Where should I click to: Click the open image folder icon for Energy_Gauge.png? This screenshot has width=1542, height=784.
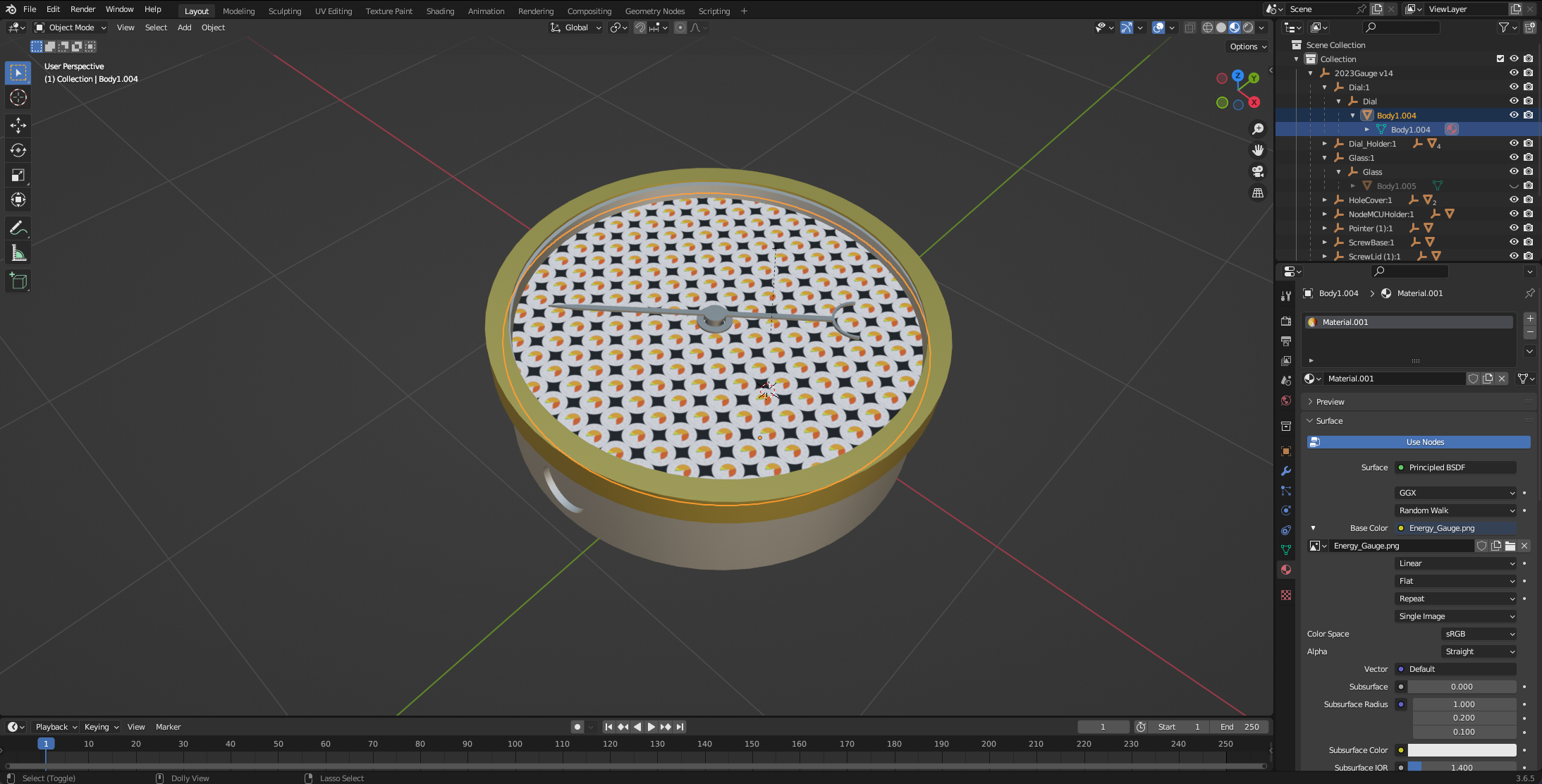[x=1510, y=546]
